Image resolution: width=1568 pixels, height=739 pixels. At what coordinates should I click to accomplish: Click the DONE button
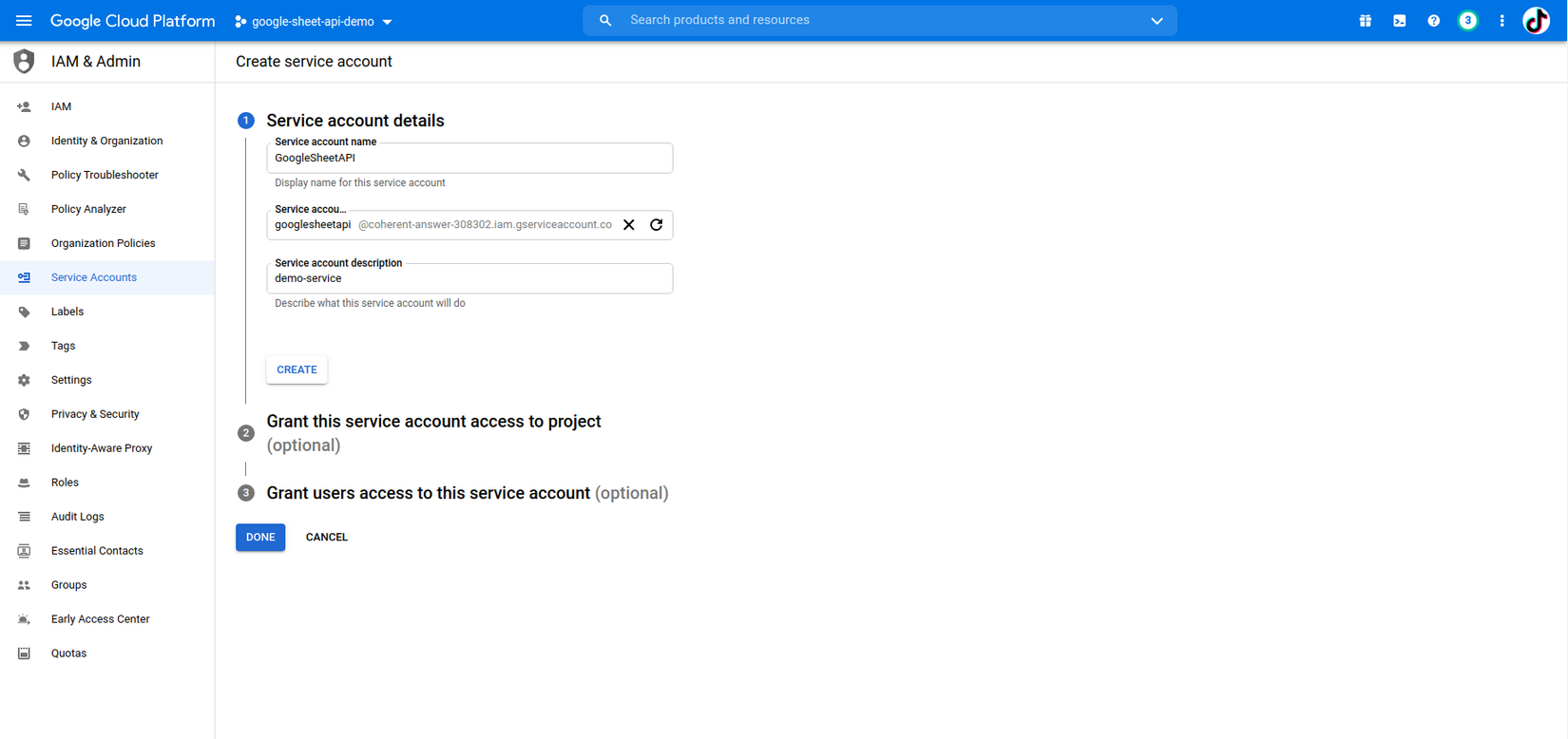point(260,538)
